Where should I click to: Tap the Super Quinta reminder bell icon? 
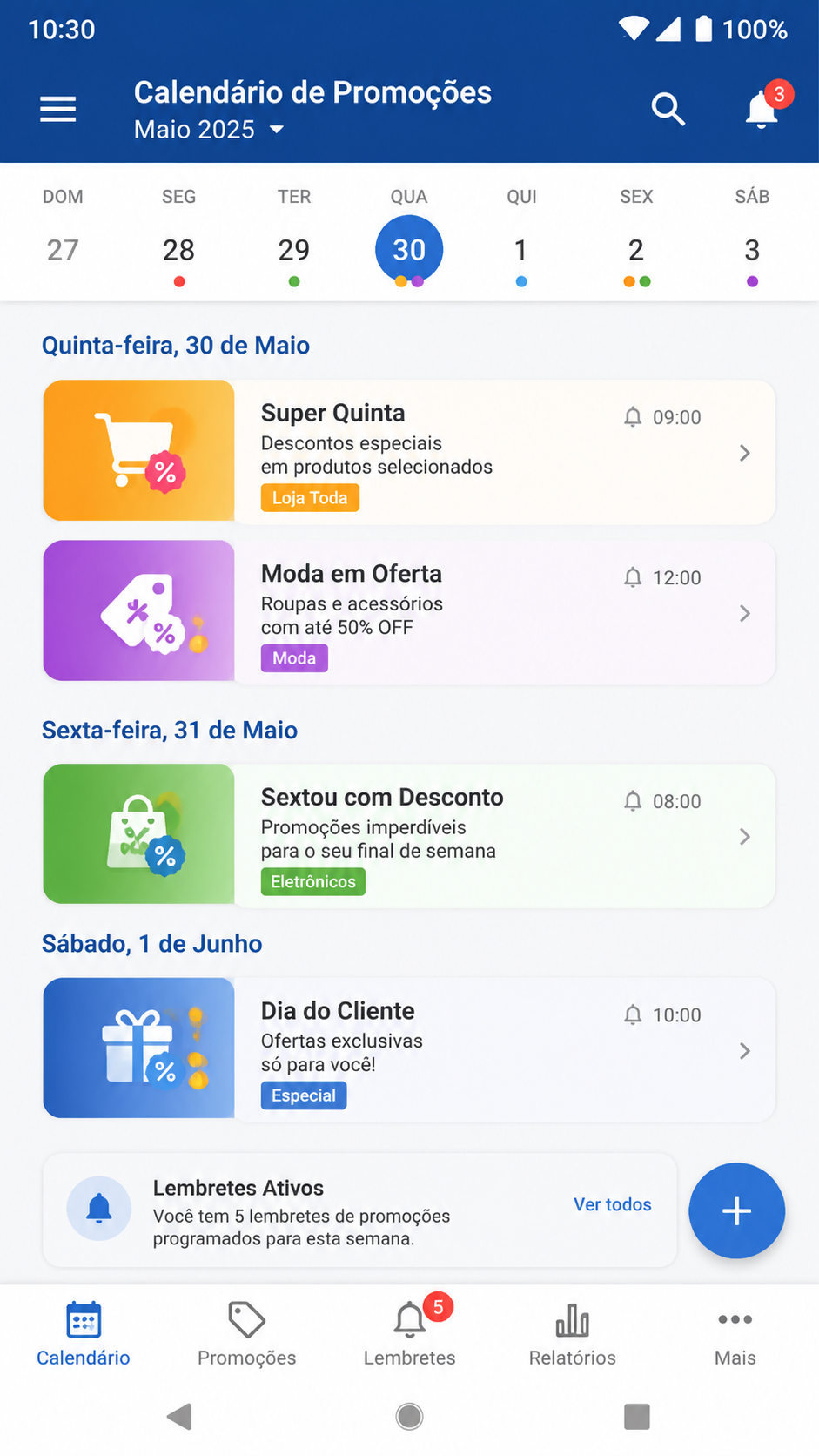(633, 417)
